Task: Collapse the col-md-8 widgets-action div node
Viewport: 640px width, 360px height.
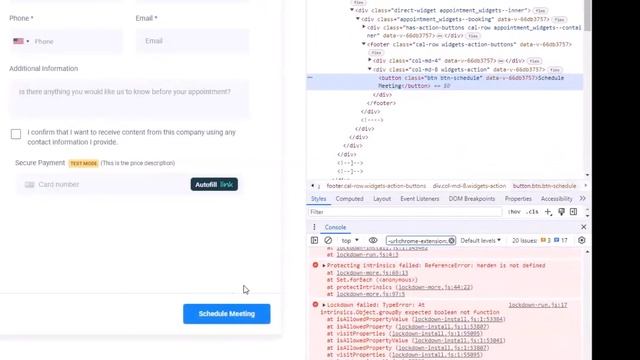Action: (x=370, y=69)
